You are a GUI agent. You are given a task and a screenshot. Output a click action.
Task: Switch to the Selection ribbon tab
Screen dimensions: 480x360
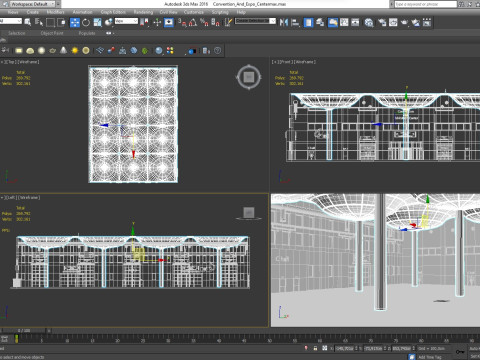point(17,33)
